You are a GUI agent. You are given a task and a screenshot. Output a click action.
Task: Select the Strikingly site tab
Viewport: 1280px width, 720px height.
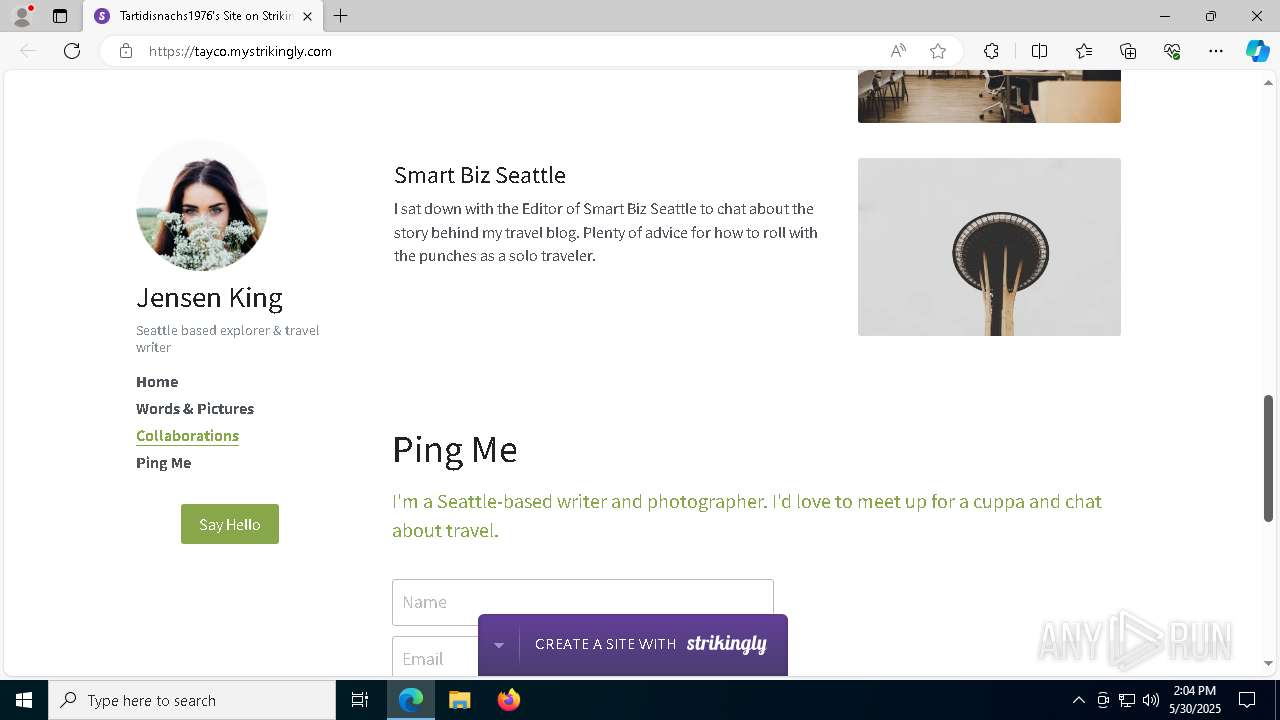click(203, 16)
